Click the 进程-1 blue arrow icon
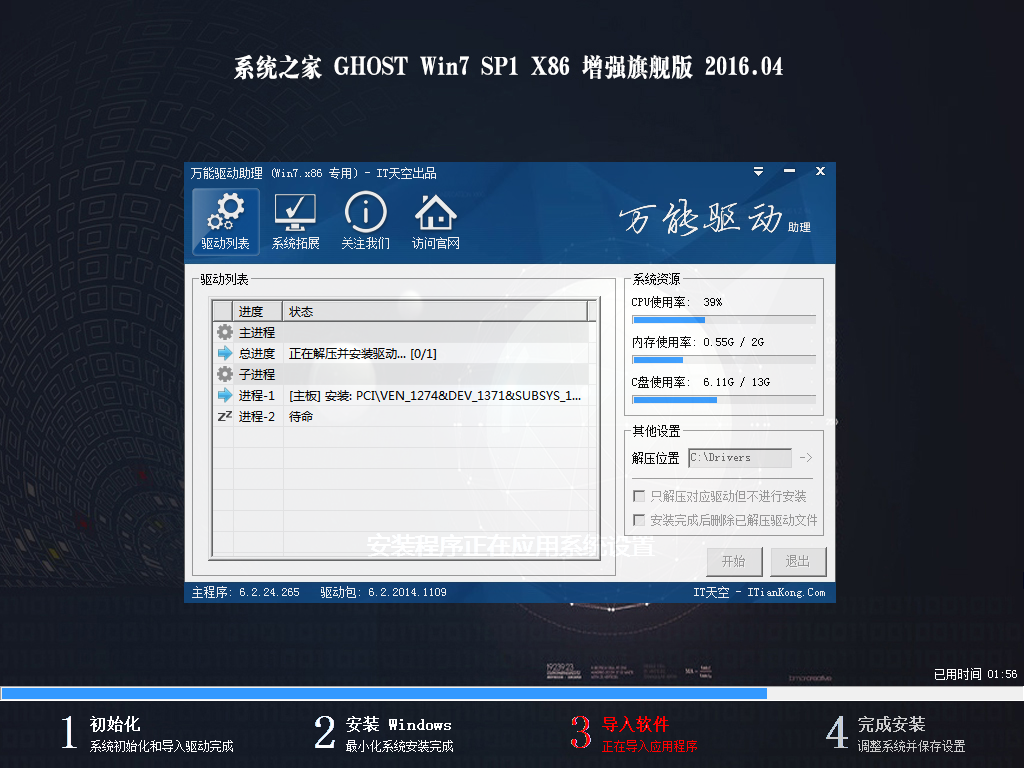 pyautogui.click(x=225, y=395)
